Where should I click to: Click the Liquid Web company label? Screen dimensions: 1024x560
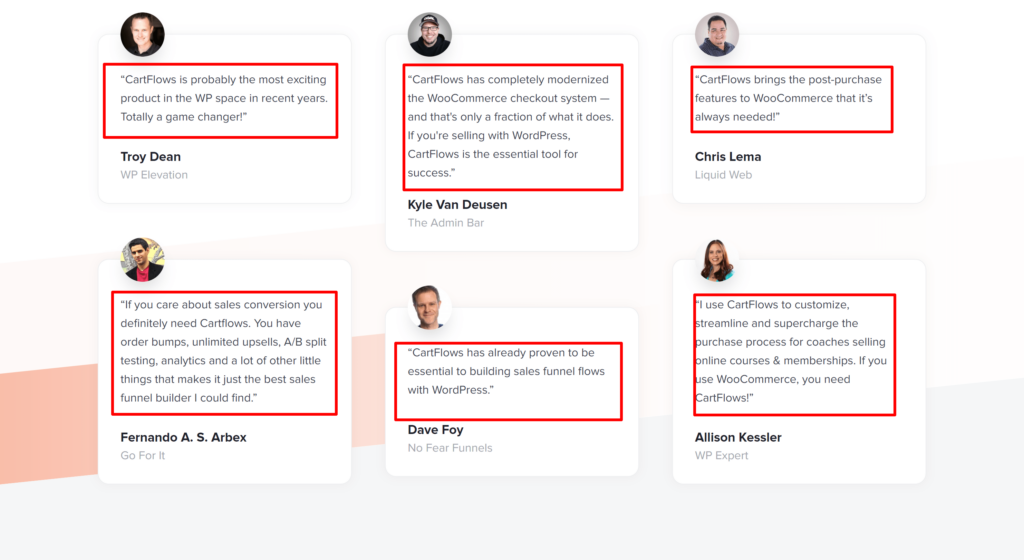(723, 175)
